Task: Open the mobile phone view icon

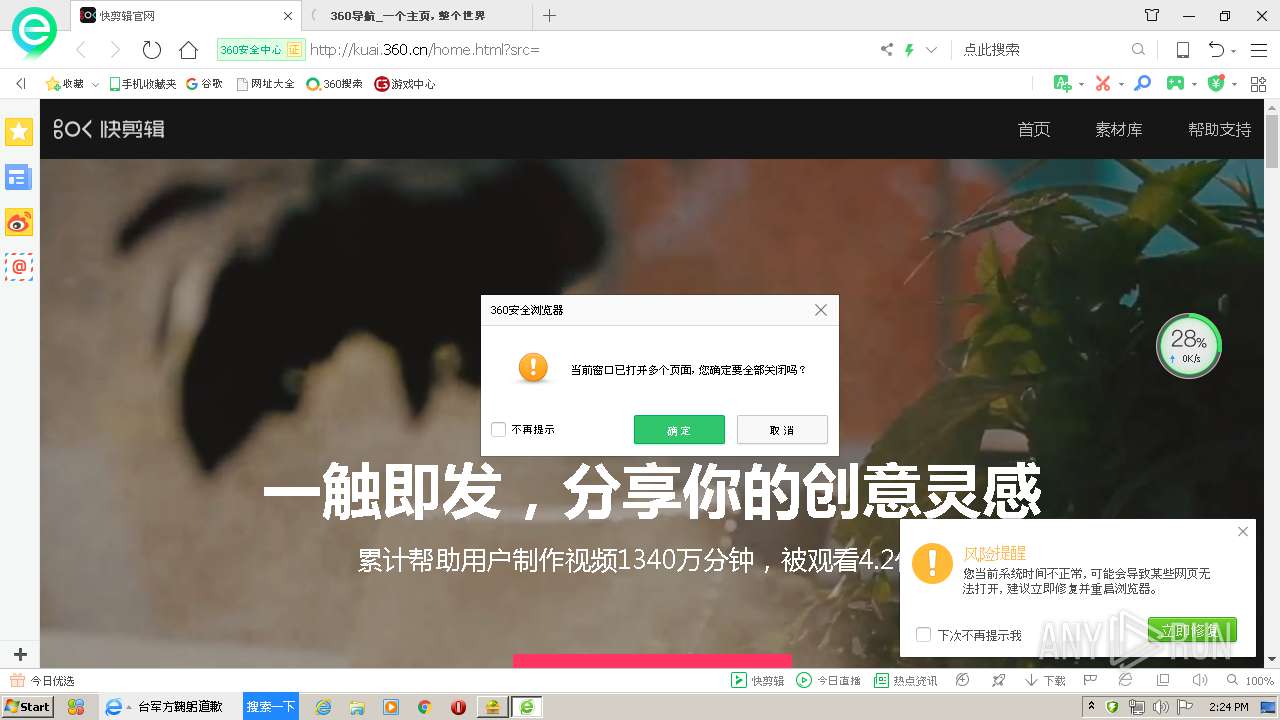Action: (x=1182, y=49)
